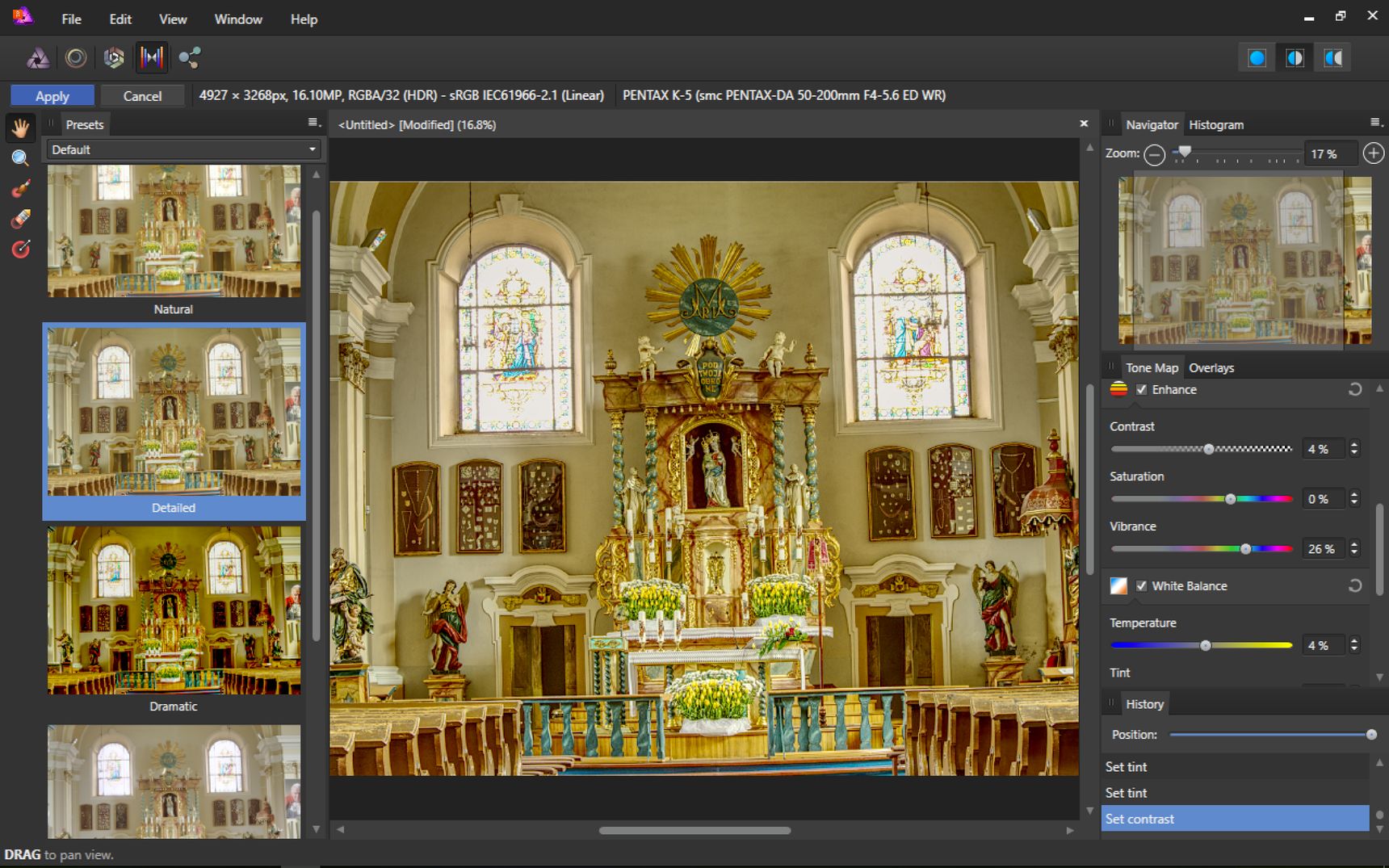This screenshot has width=1389, height=868.
Task: Click the History Position slider handle
Action: coord(1371,735)
